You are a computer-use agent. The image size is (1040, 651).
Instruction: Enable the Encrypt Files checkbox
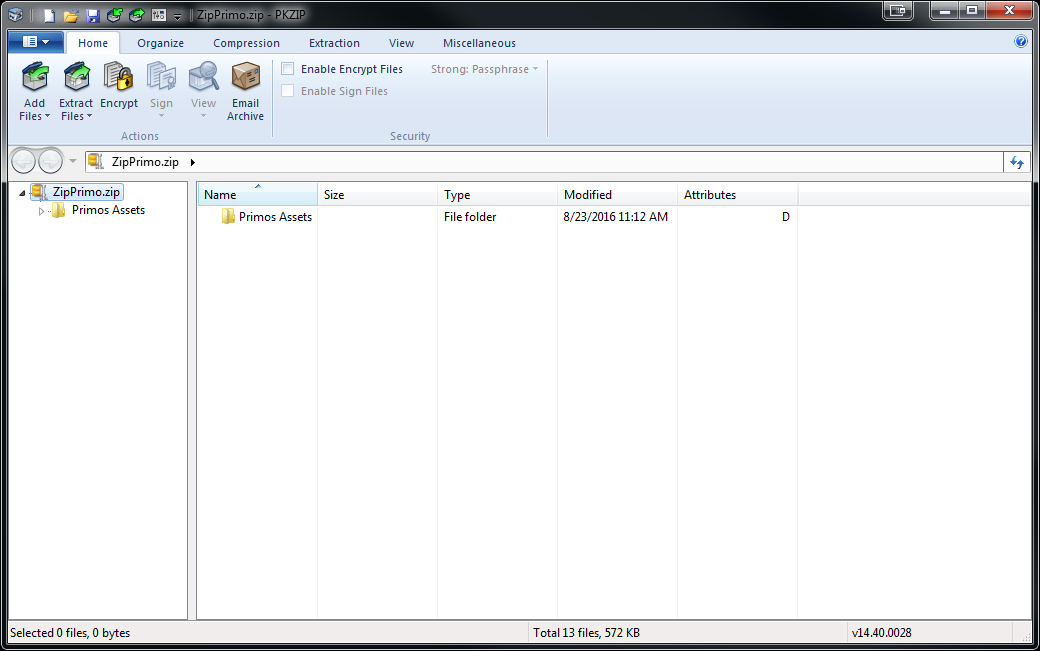(288, 69)
